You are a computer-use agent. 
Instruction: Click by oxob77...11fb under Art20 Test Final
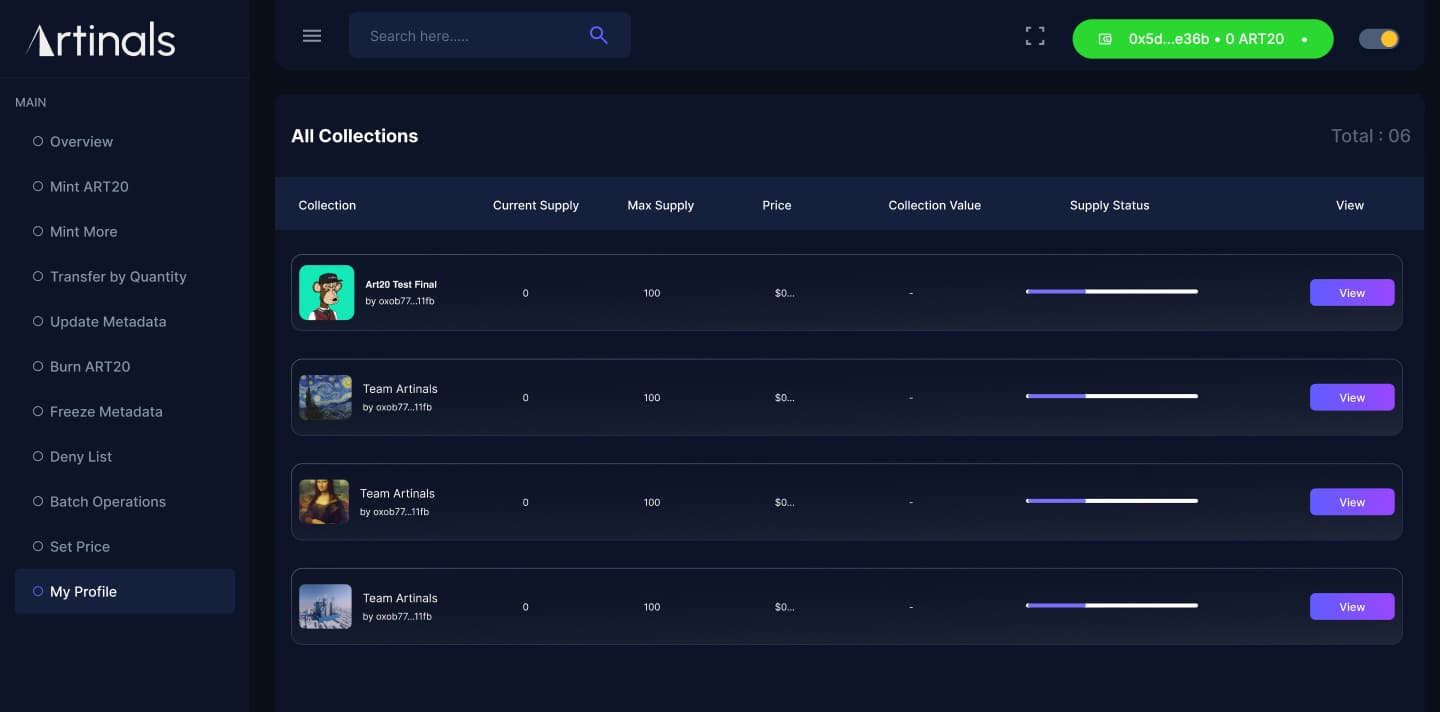point(400,301)
